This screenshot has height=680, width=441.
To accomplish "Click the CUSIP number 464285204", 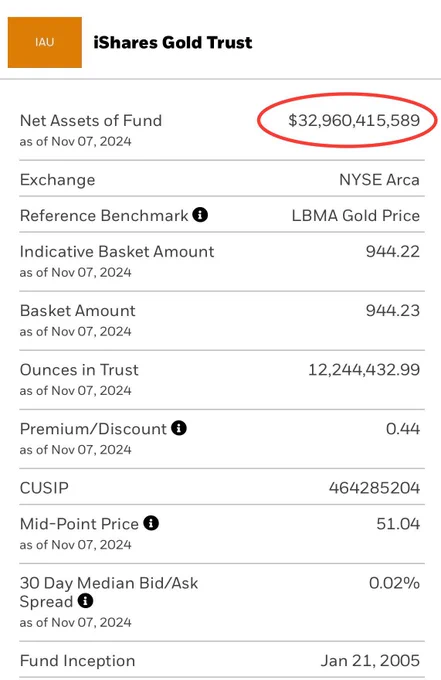I will tap(374, 488).
